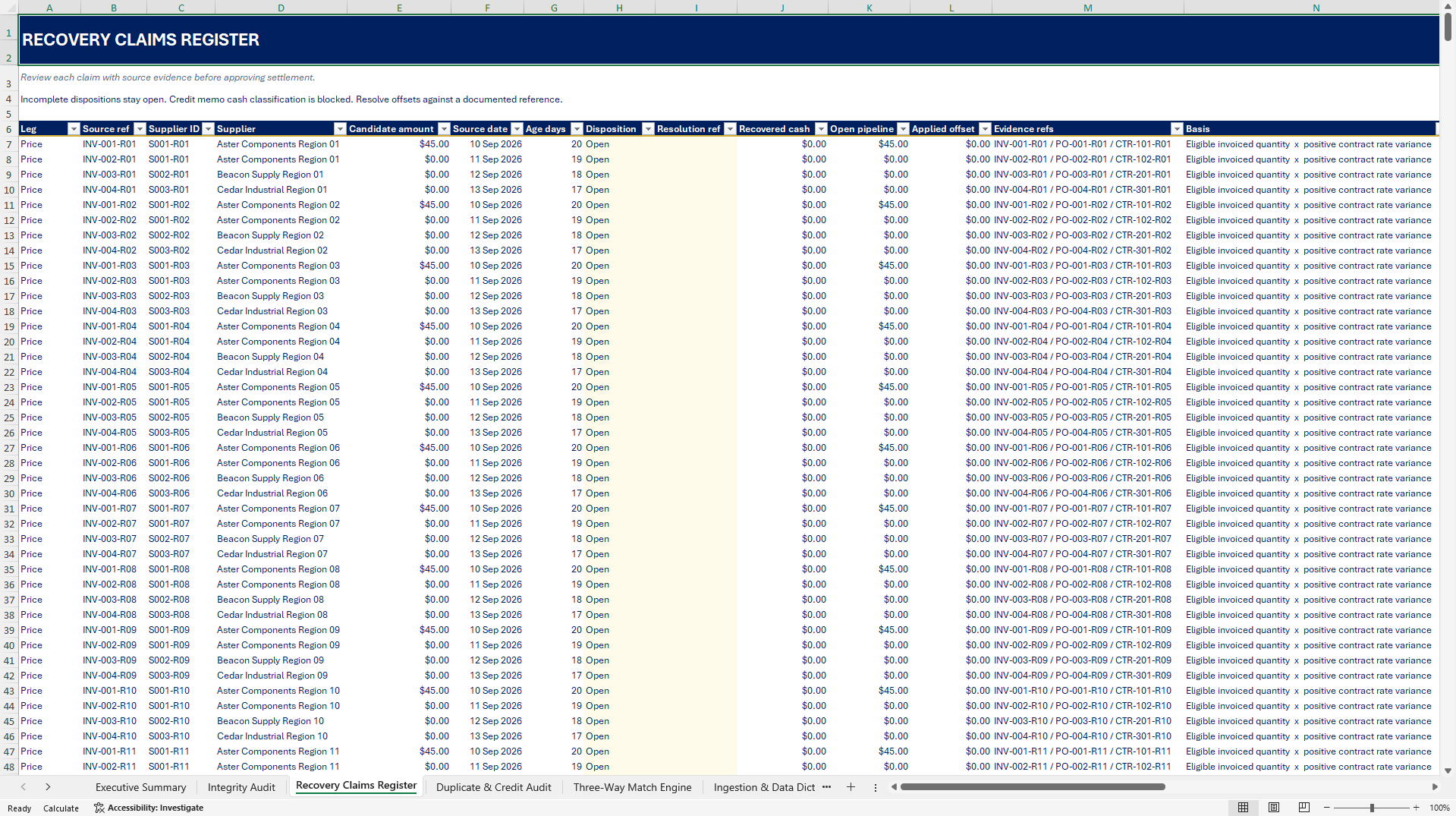This screenshot has height=816, width=1456.
Task: Zoom in with the plus icon
Action: pyautogui.click(x=1416, y=808)
